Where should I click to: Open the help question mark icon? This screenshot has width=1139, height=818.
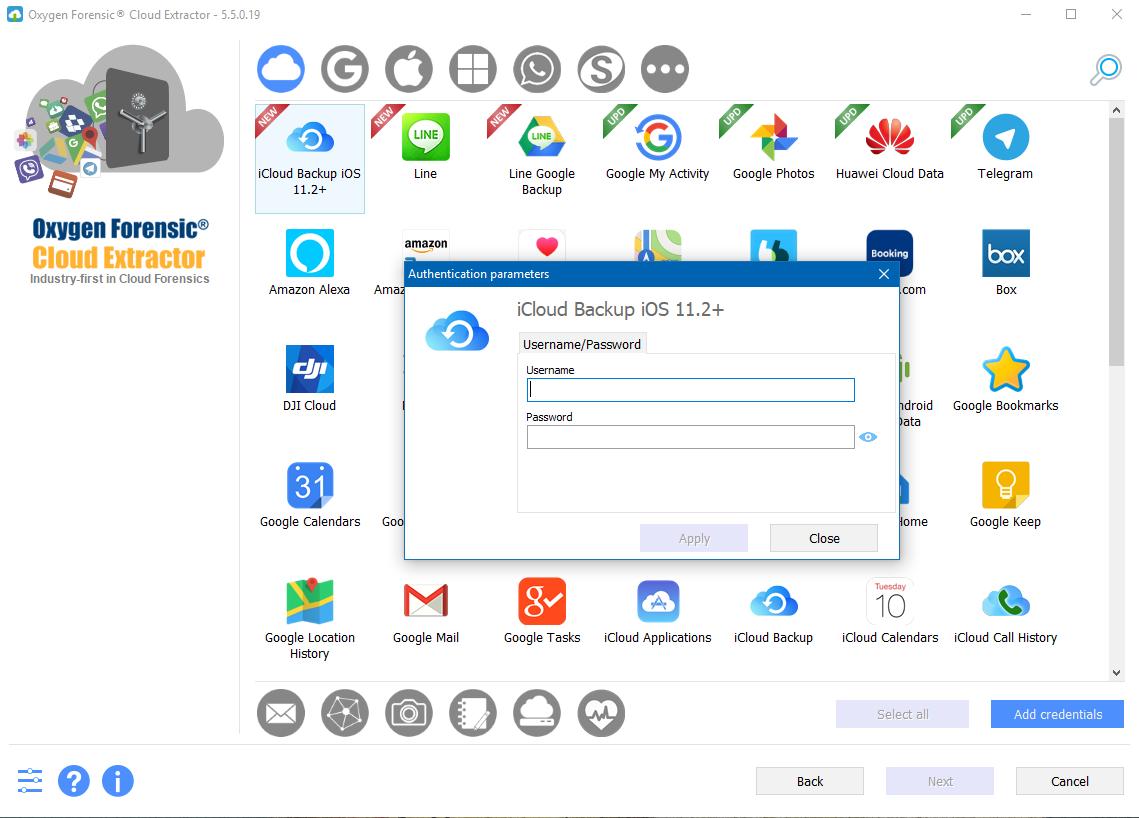[x=73, y=781]
